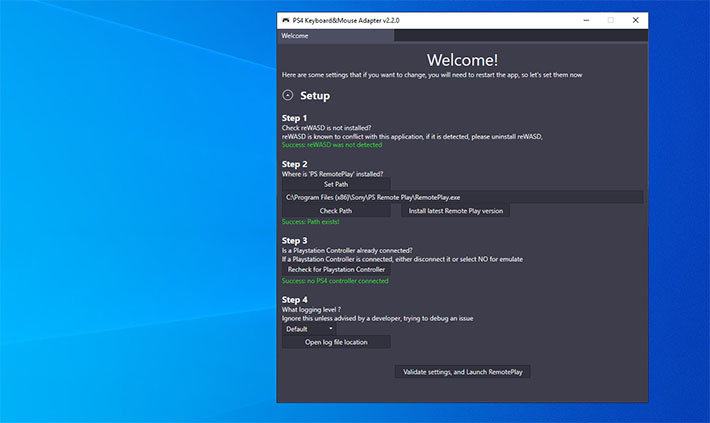Click 'What logging level ?' label

point(311,310)
